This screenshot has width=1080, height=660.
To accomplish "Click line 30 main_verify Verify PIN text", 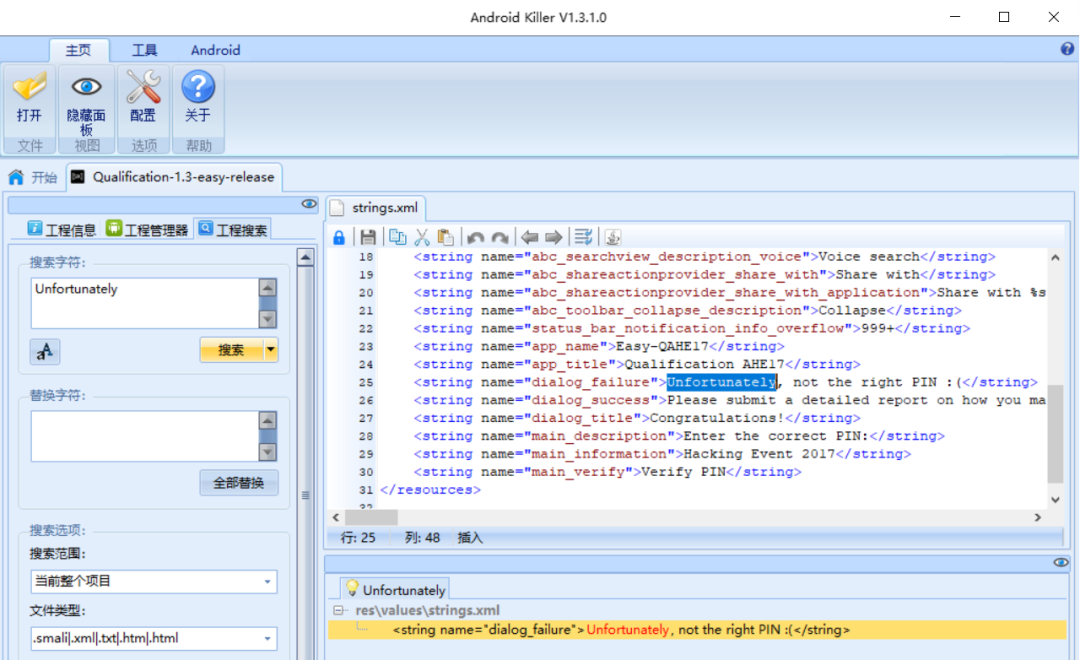I will (608, 472).
